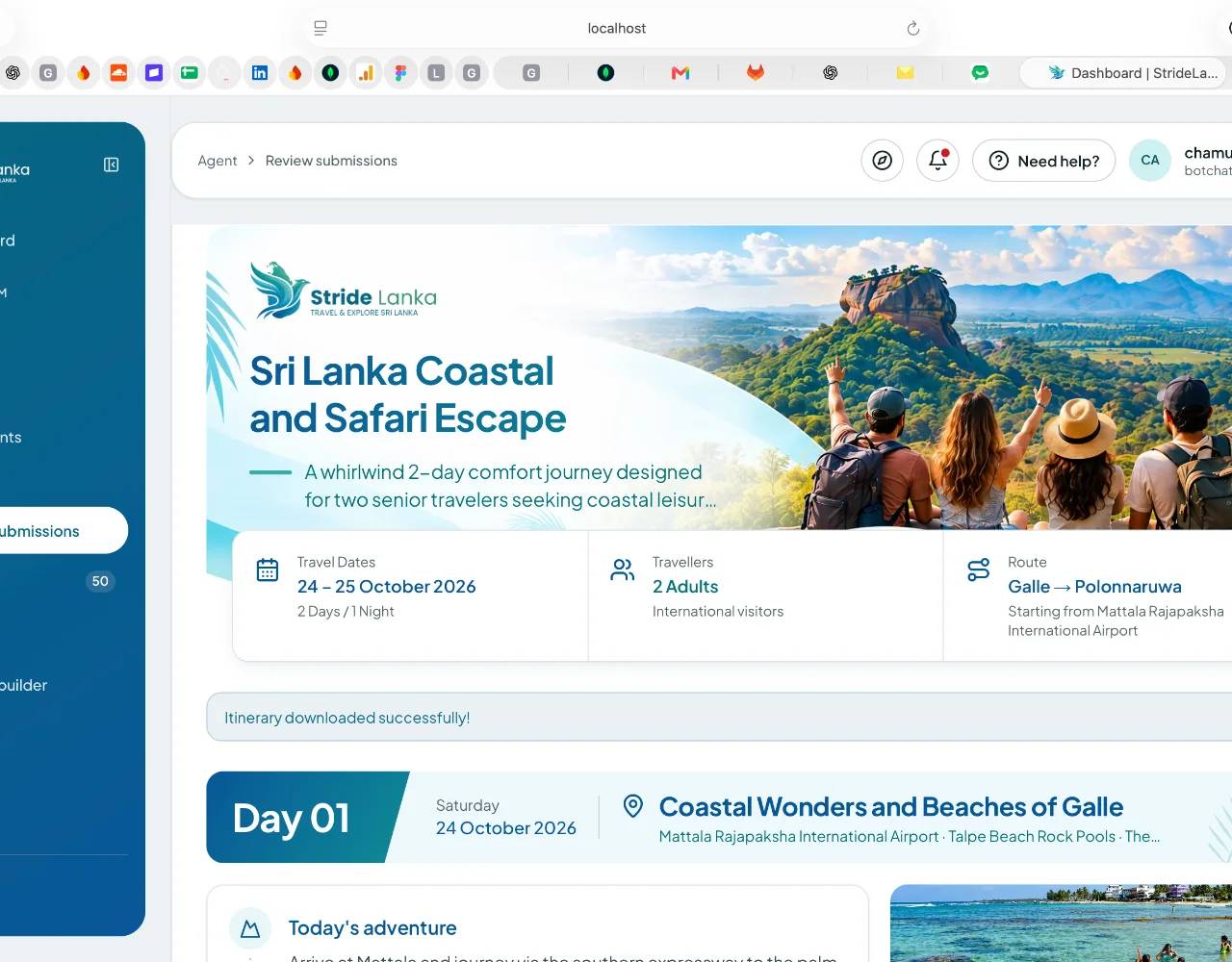Click the dates 24 – 25 October 2026
The image size is (1232, 962).
coord(387,587)
